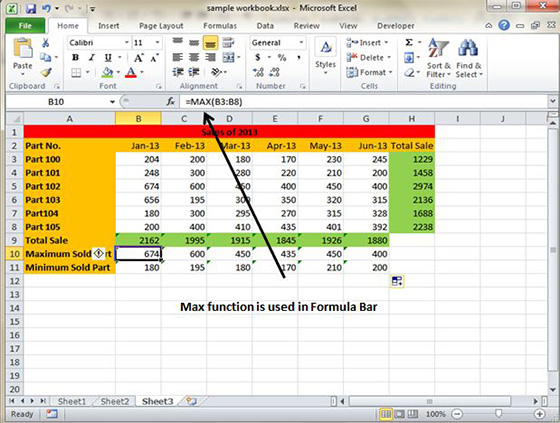Image resolution: width=560 pixels, height=423 pixels.
Task: Click the Cut scissors icon
Action: (x=45, y=43)
